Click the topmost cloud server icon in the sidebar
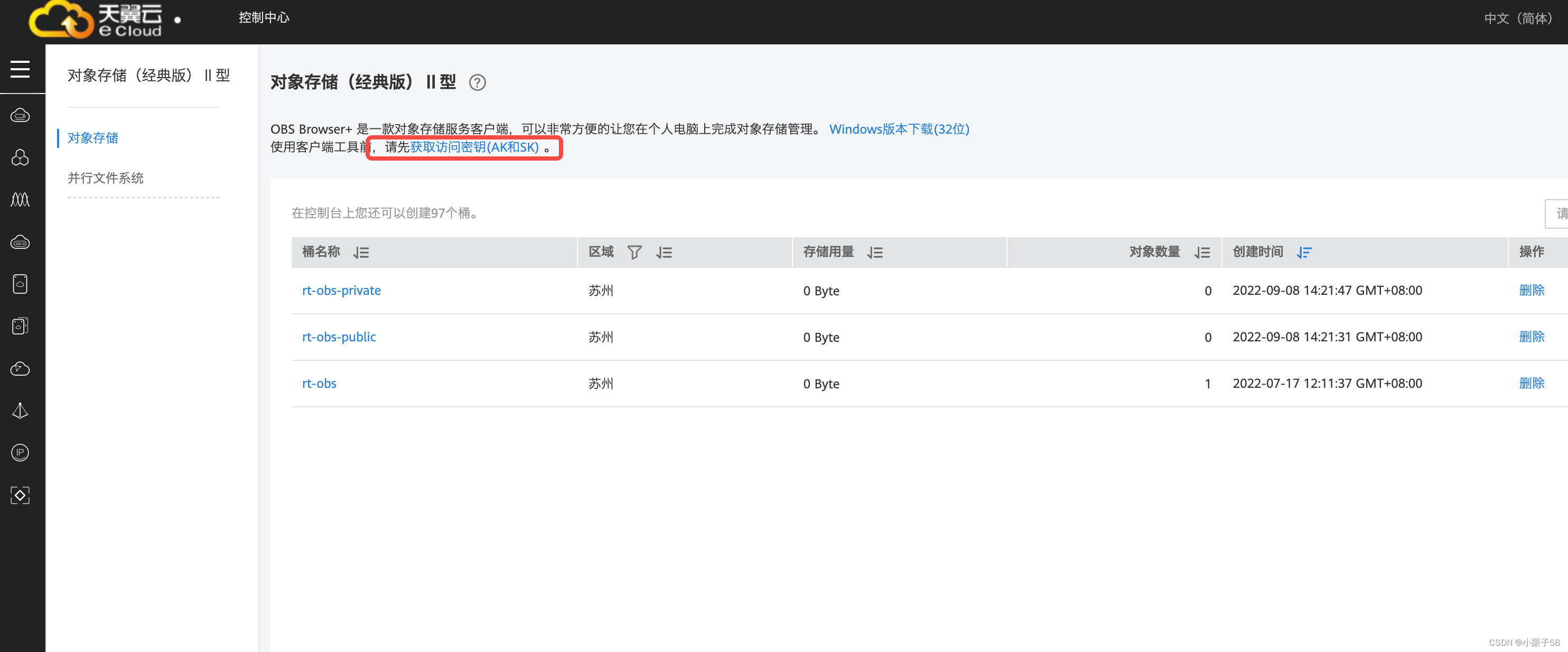Viewport: 1568px width, 652px height. pyautogui.click(x=20, y=115)
